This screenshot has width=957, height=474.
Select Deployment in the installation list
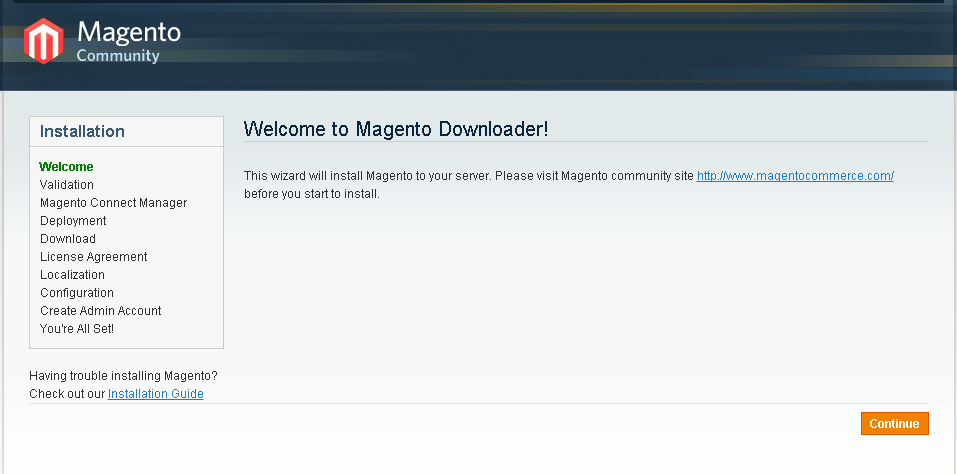[x=73, y=221]
